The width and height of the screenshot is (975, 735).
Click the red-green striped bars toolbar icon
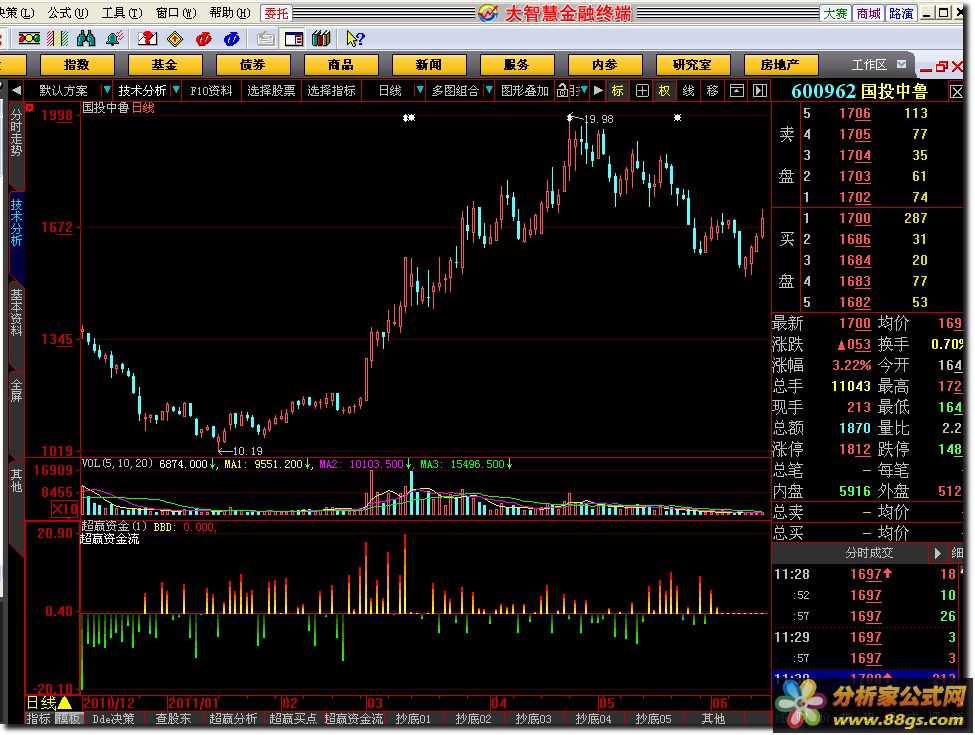(x=58, y=39)
